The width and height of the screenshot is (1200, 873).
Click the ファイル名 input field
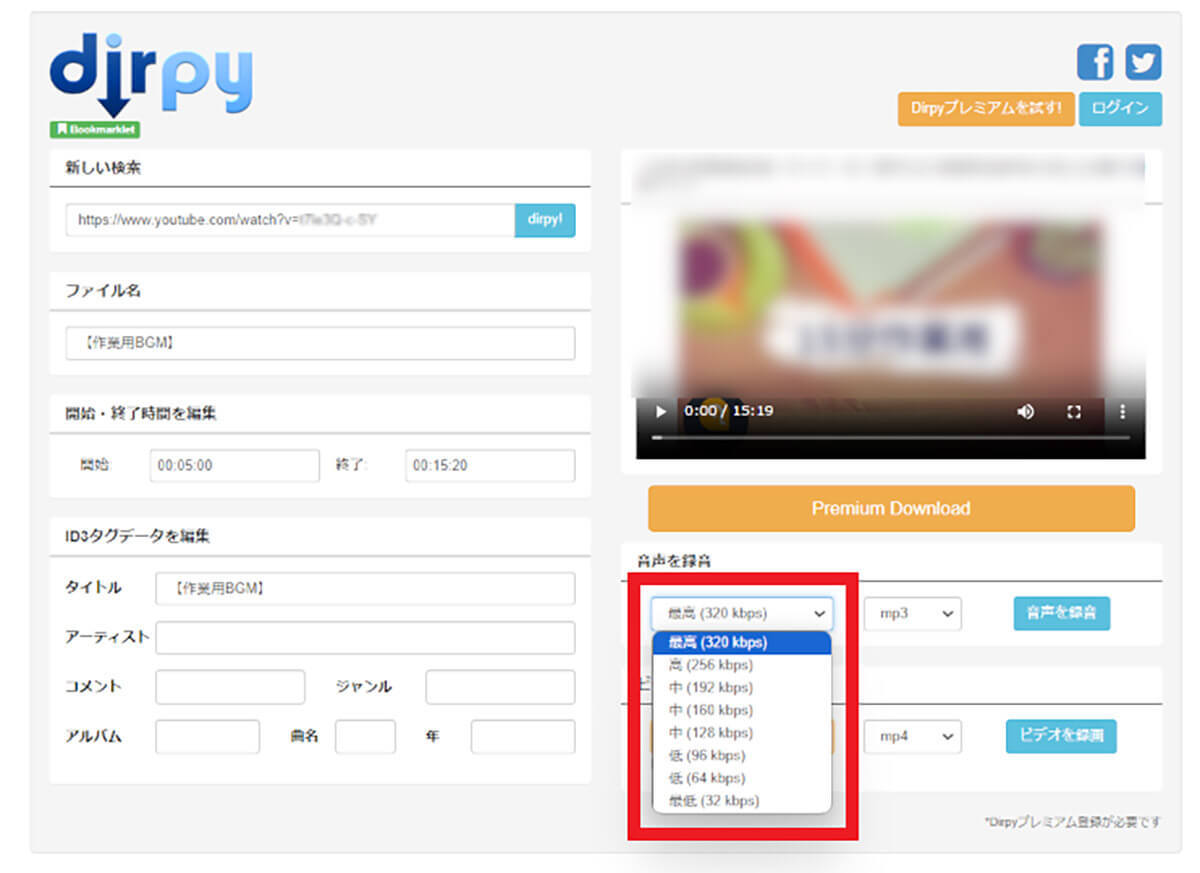[320, 343]
